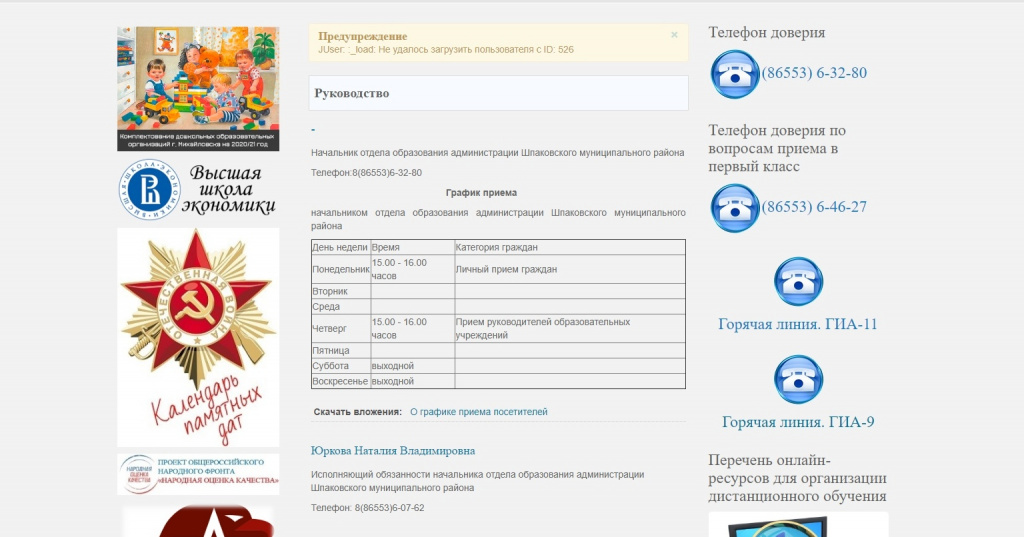
Task: Open the red logo banner at sidebar bottom
Action: pos(198,521)
